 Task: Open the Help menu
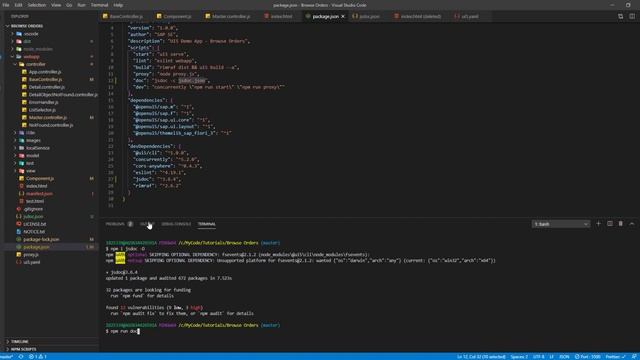(118, 5)
